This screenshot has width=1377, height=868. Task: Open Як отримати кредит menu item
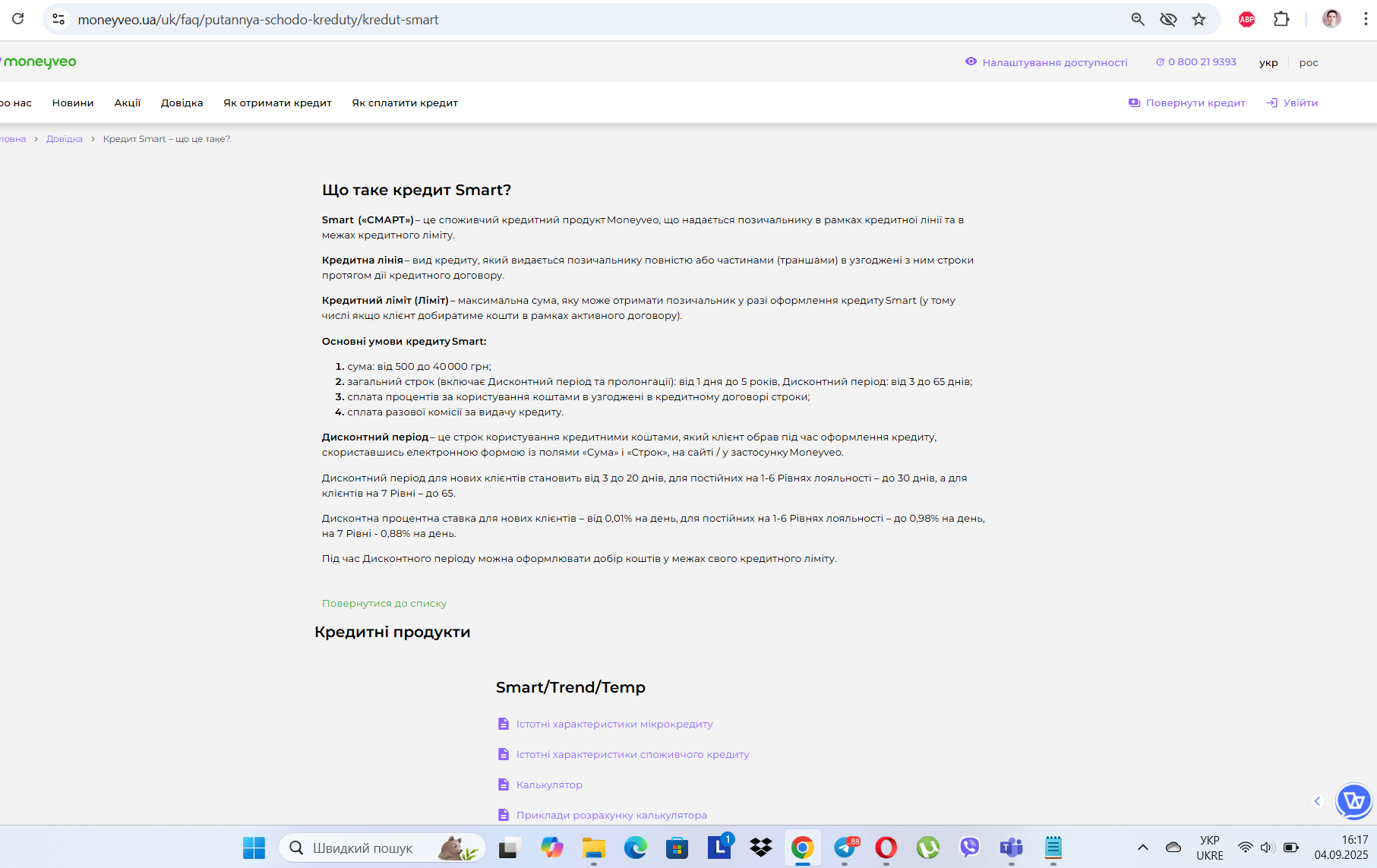(277, 103)
